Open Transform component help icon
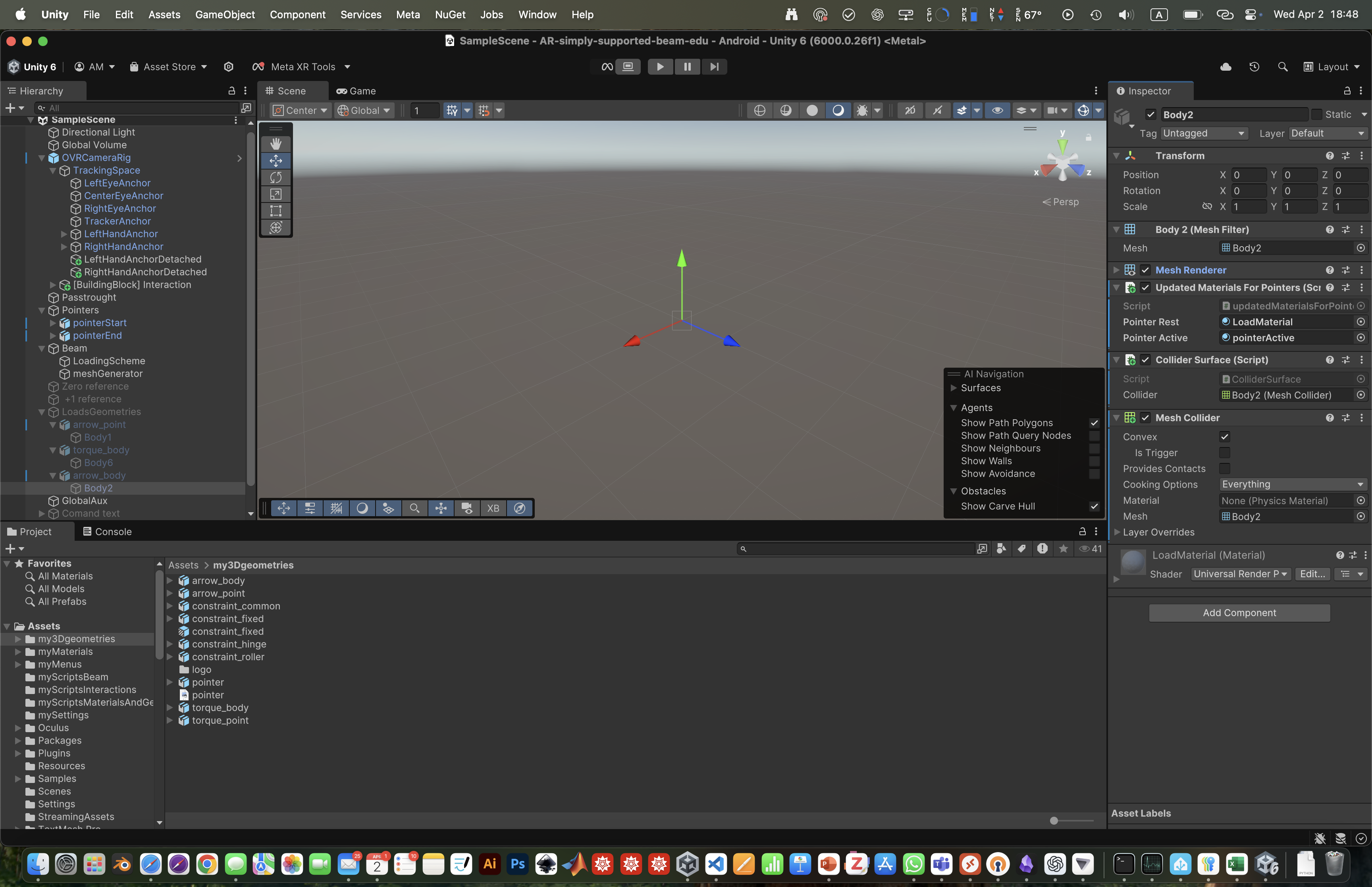 [1330, 156]
